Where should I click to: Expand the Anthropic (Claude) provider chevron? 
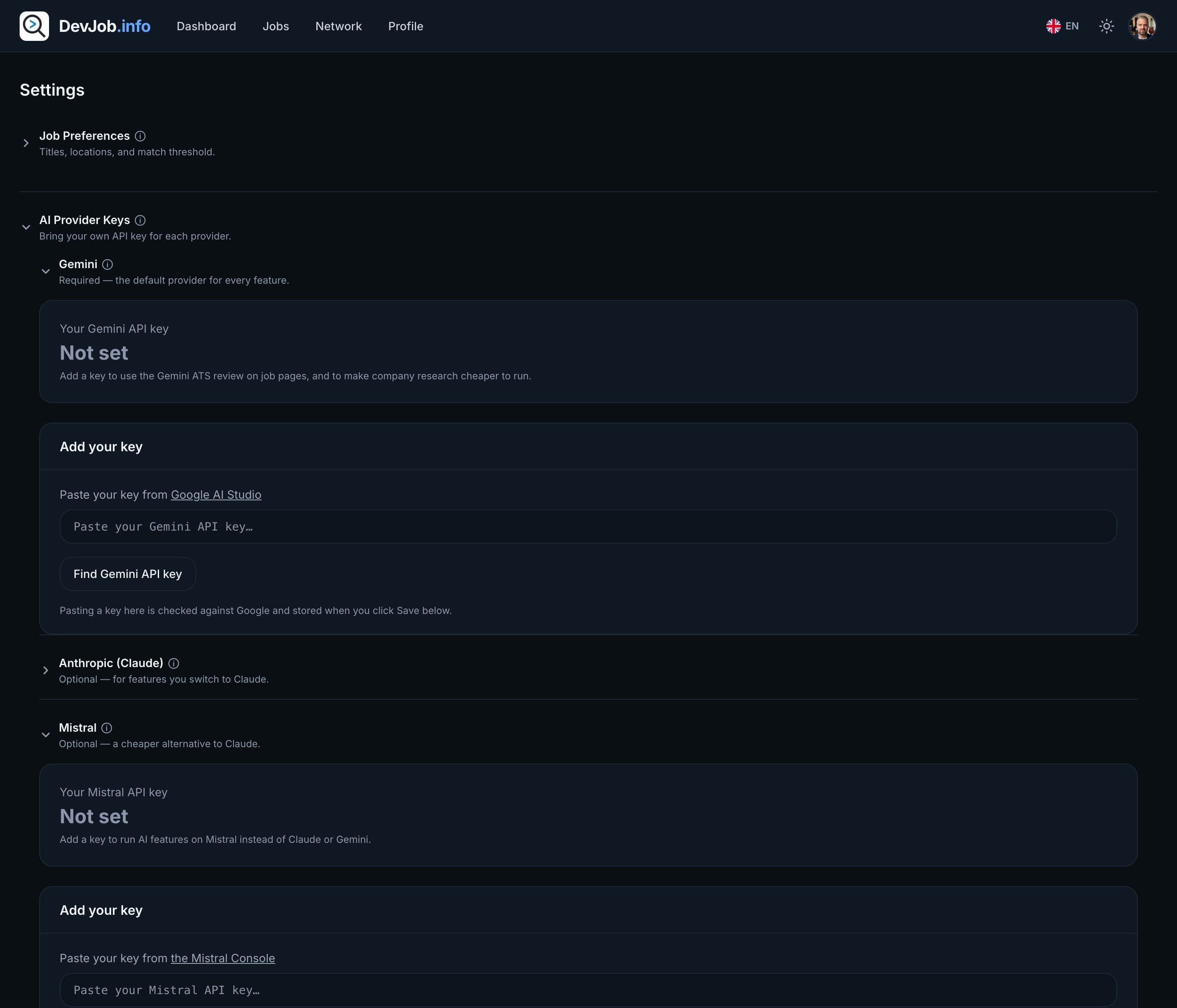pos(45,670)
